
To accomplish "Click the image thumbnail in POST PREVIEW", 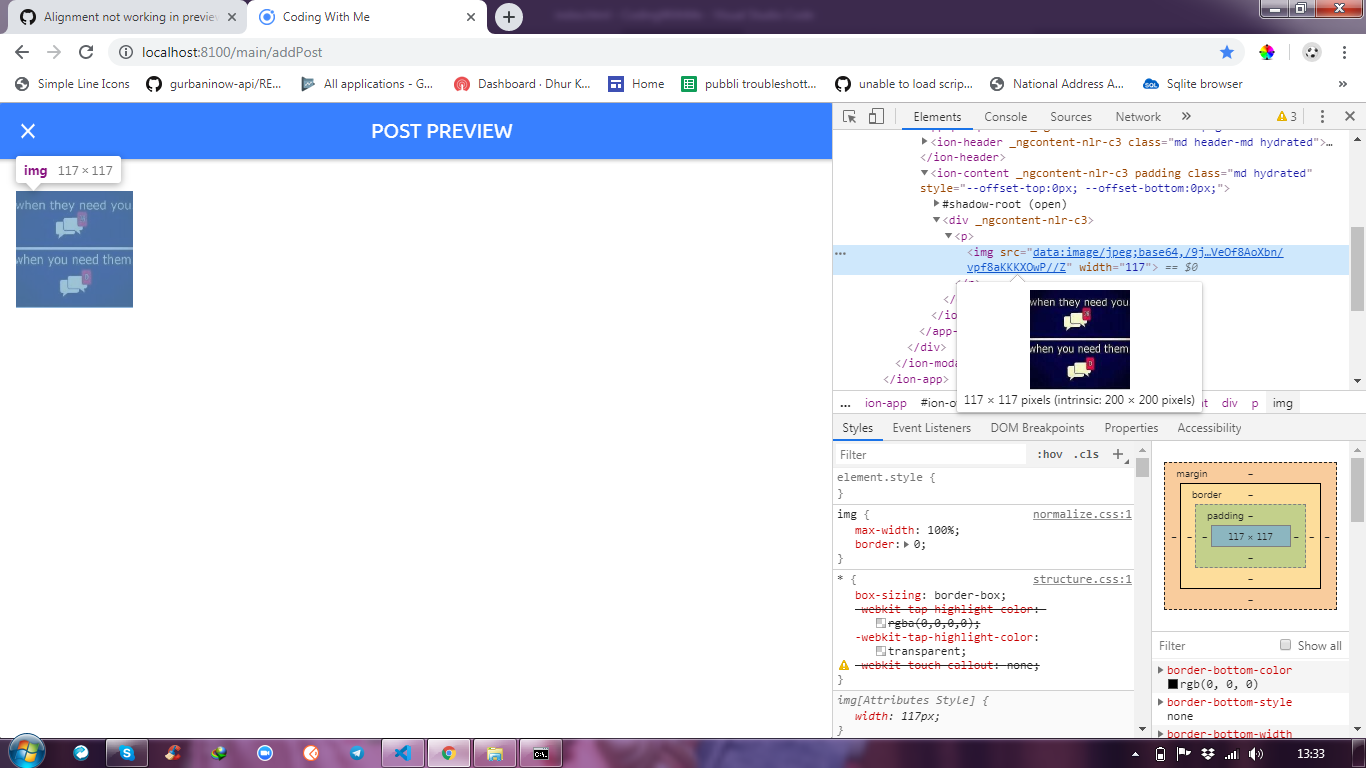I will point(74,249).
